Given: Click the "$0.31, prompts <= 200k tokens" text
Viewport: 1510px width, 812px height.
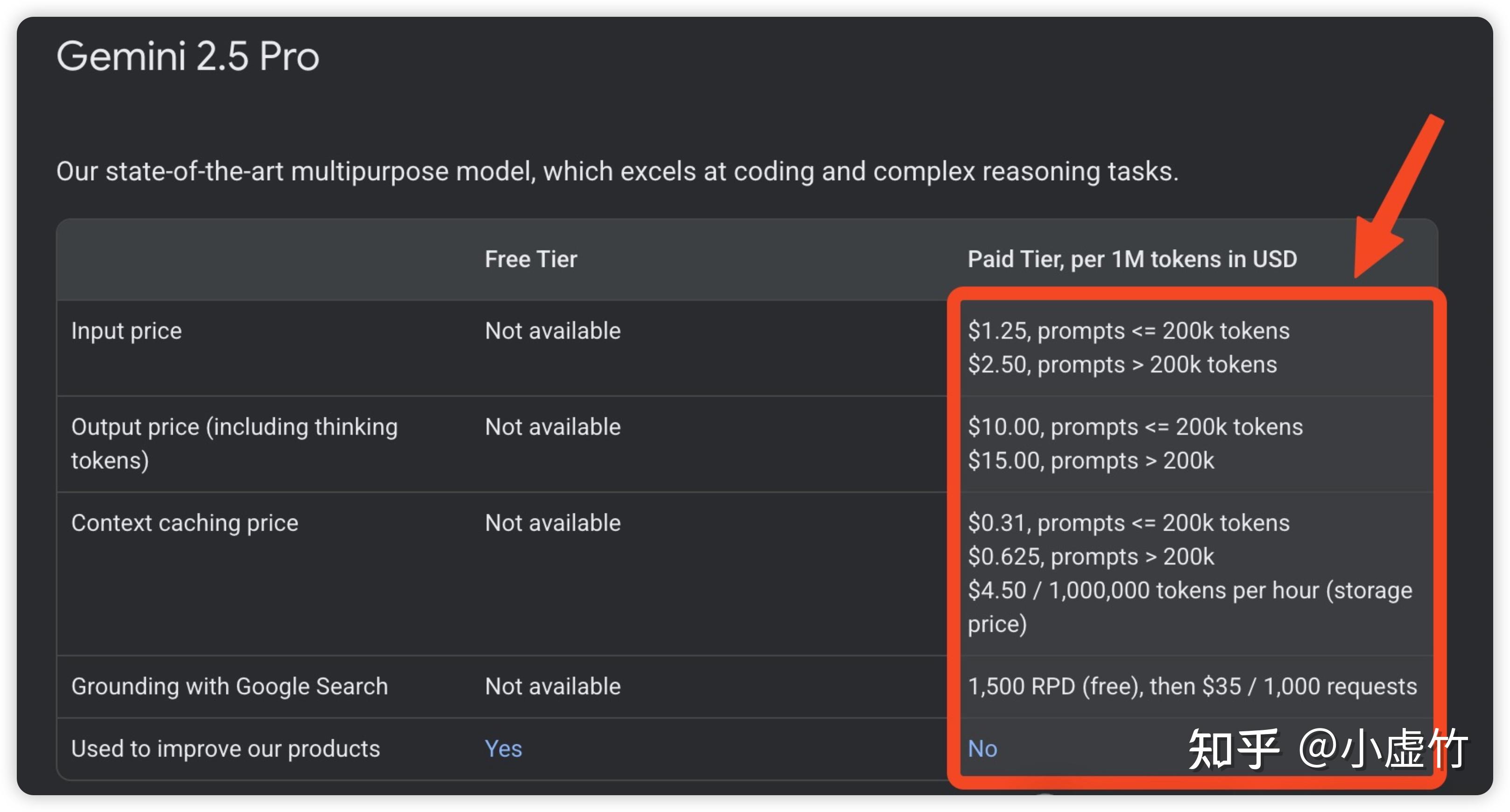Looking at the screenshot, I should tap(1129, 523).
